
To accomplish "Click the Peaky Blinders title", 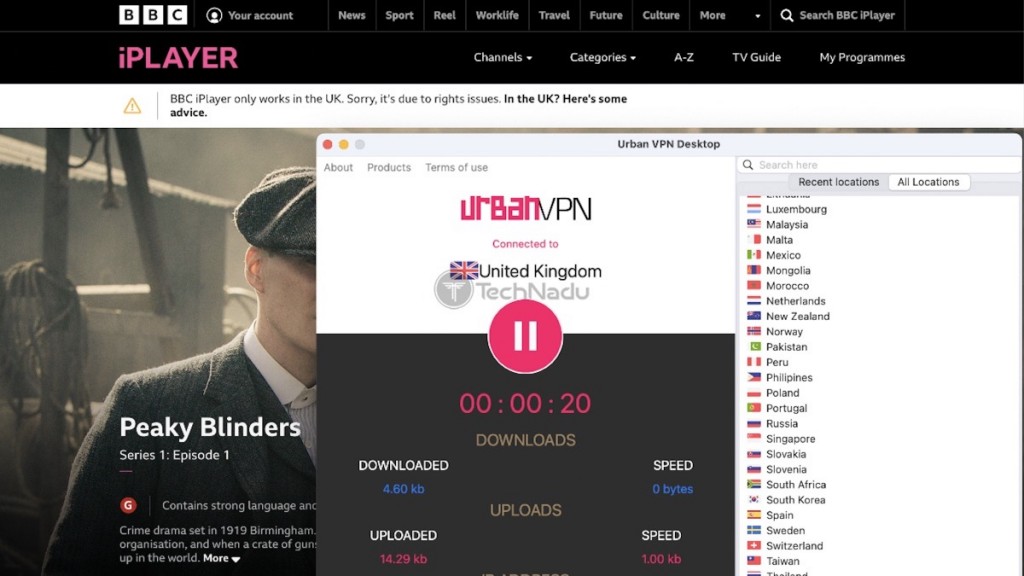I will [x=210, y=427].
